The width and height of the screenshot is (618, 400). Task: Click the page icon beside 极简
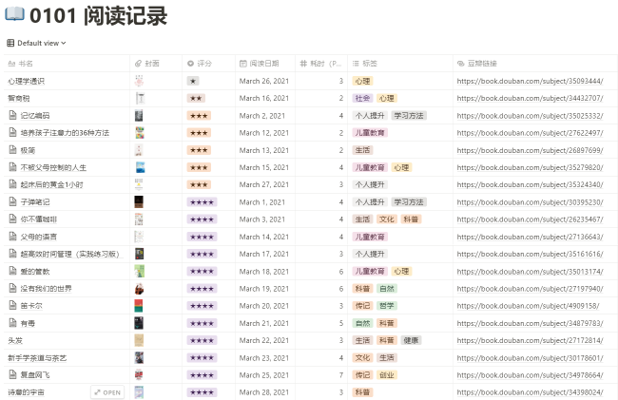tap(13, 150)
